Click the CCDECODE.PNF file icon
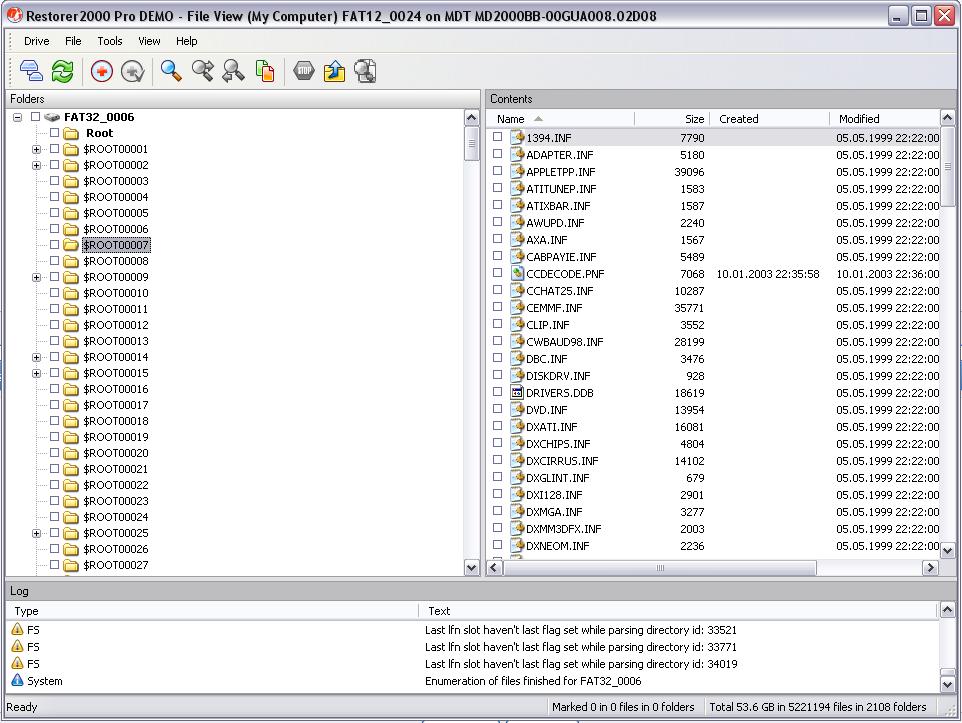 (x=517, y=274)
